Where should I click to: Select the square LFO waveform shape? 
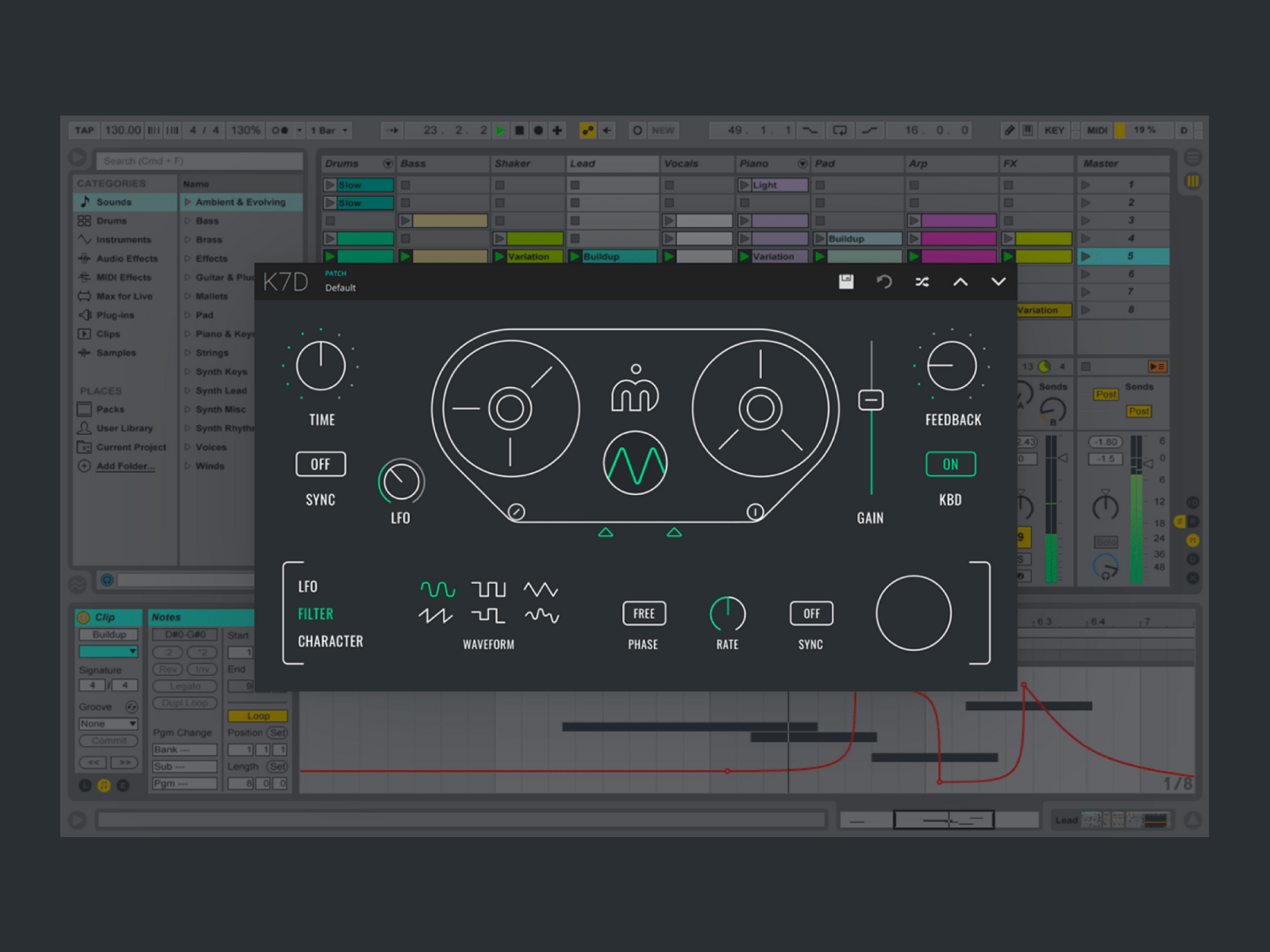[x=488, y=588]
